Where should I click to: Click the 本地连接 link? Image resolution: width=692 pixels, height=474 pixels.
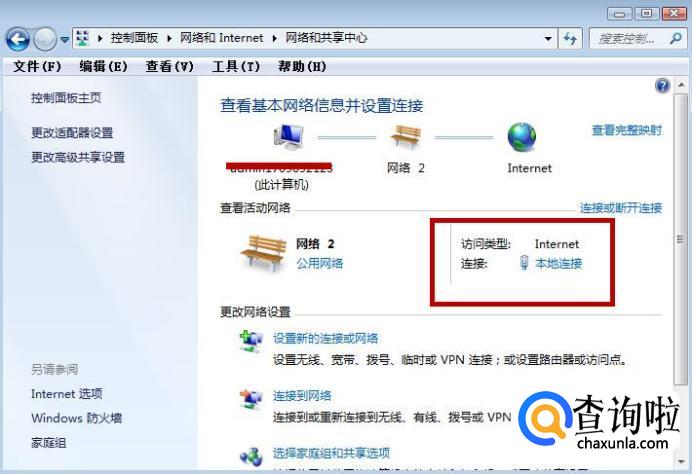click(x=558, y=263)
